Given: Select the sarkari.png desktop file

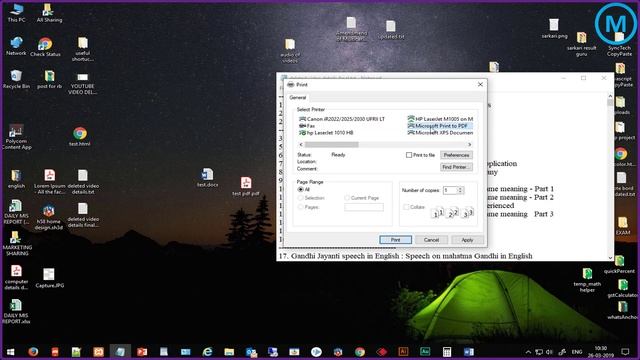Looking at the screenshot, I should click(554, 29).
